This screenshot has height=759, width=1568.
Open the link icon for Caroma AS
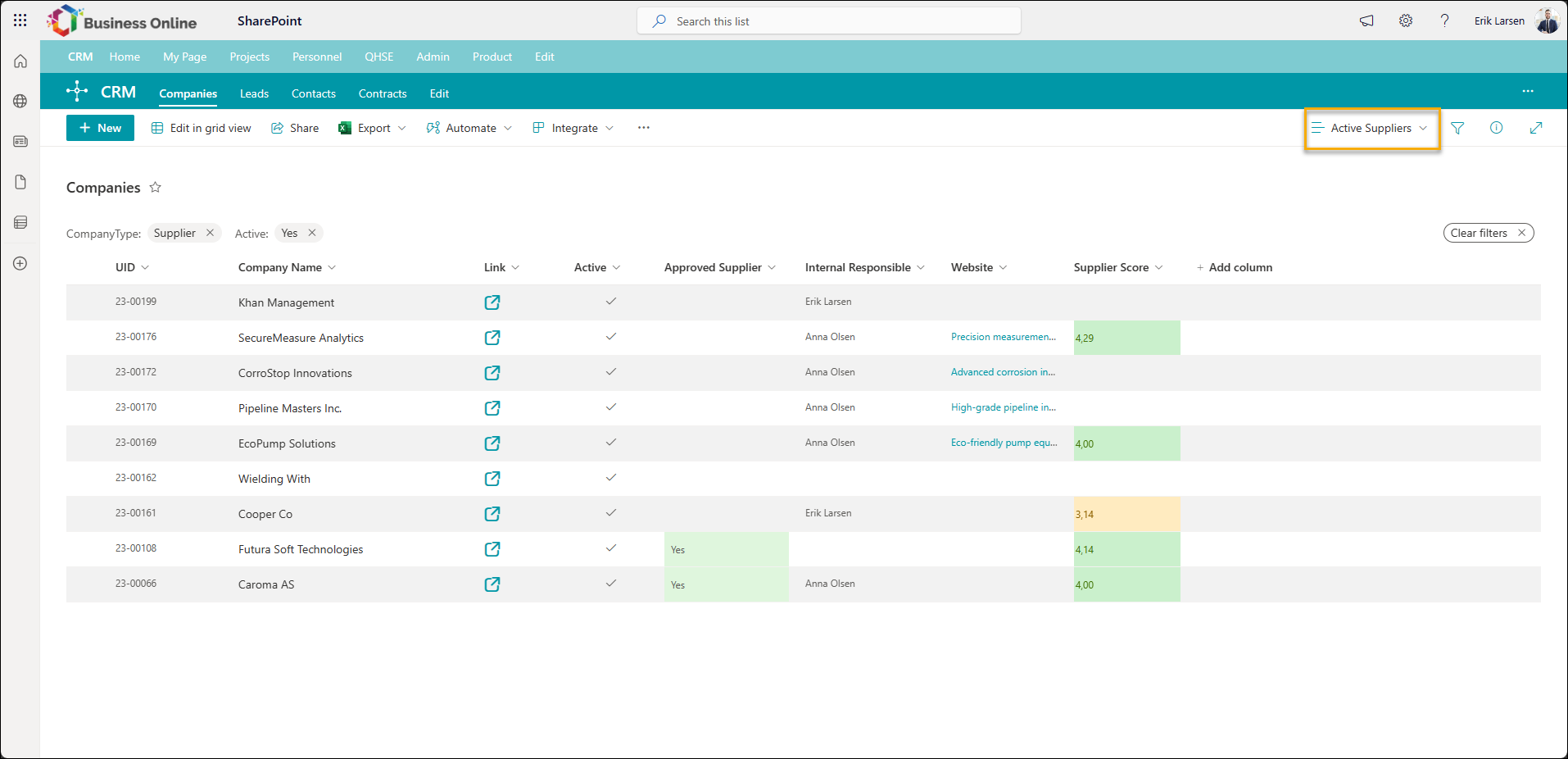pyautogui.click(x=492, y=584)
